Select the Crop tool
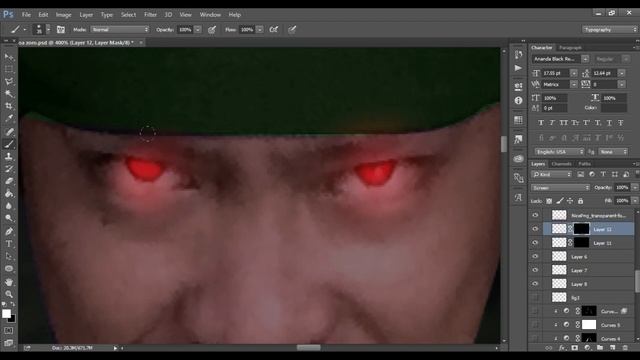 pos(9,106)
